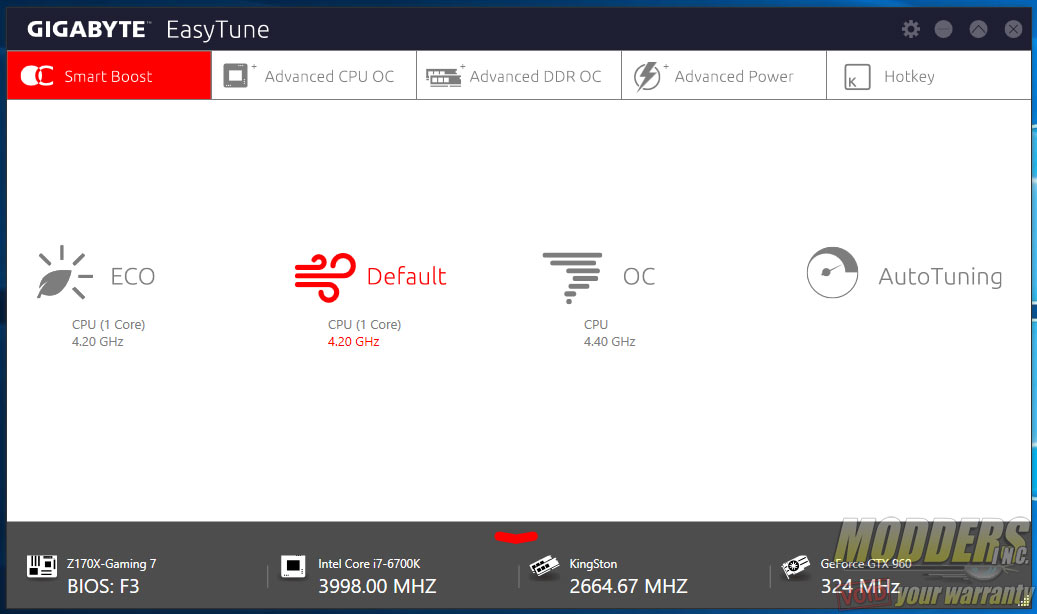This screenshot has width=1037, height=614.
Task: Click the CPU chip icon in status bar
Action: [293, 566]
